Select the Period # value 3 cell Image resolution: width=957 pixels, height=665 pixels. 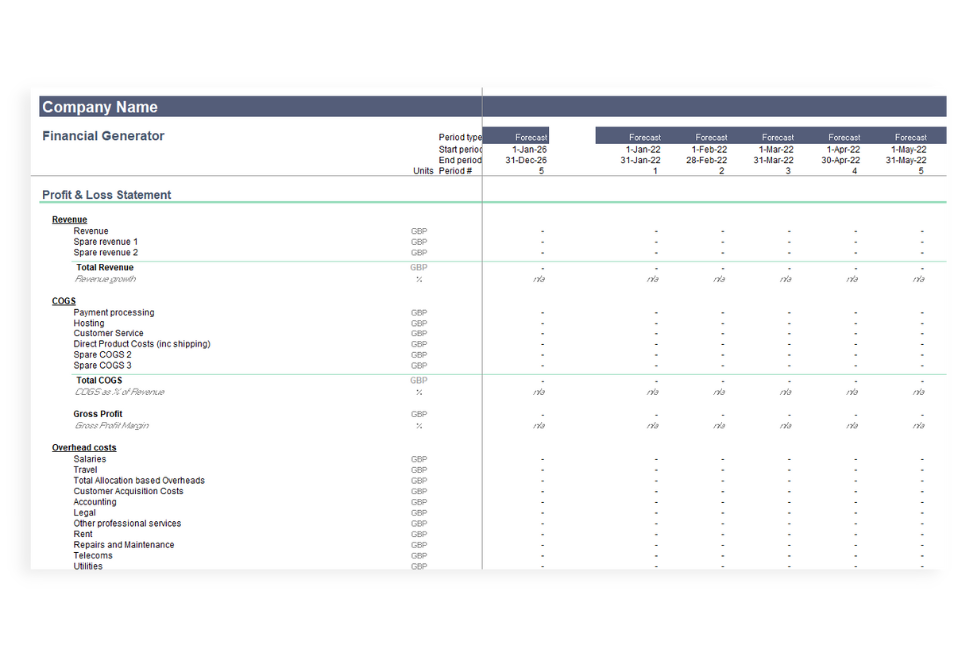click(x=788, y=171)
